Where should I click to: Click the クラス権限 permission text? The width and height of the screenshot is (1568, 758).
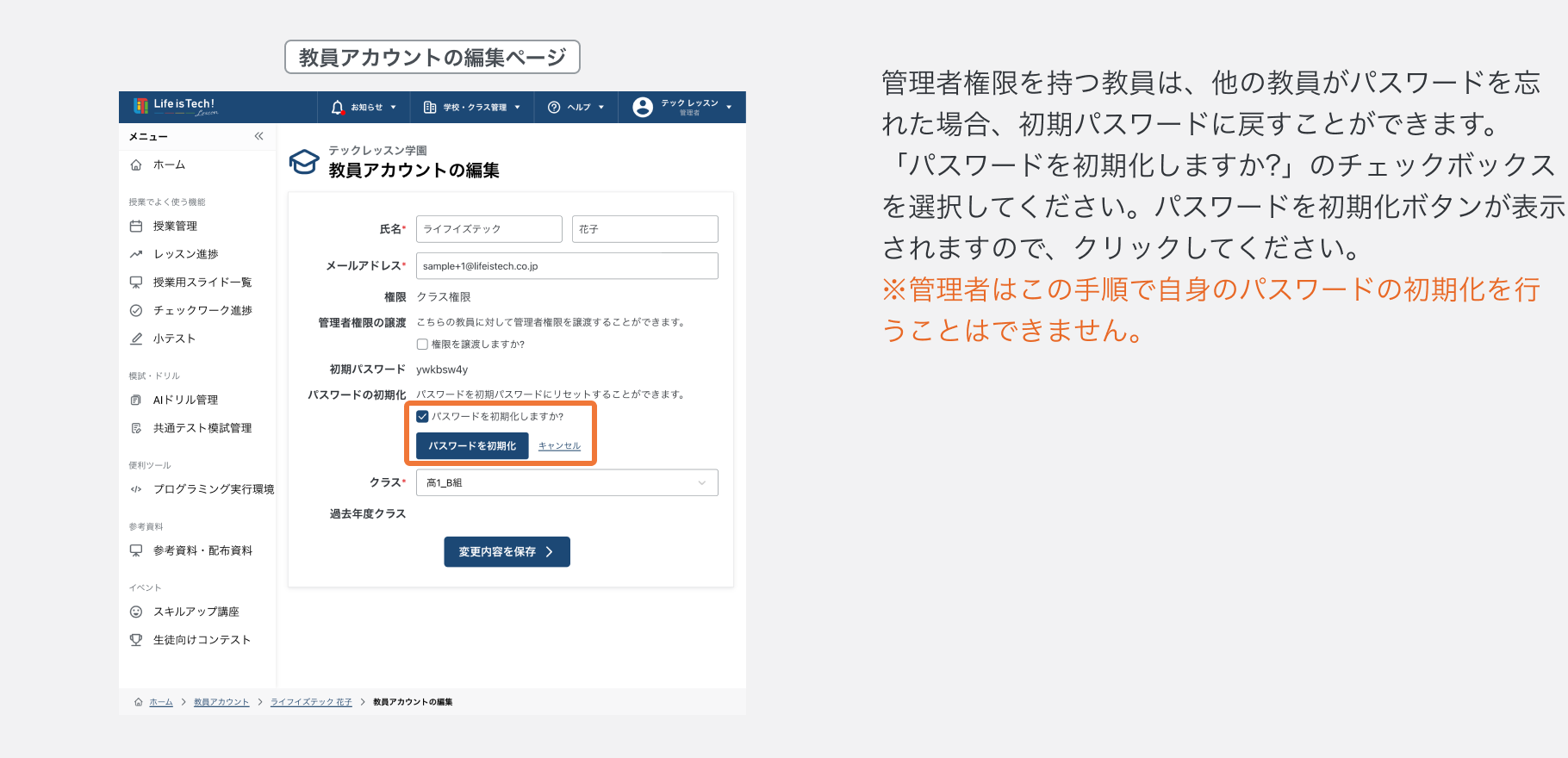point(444,297)
